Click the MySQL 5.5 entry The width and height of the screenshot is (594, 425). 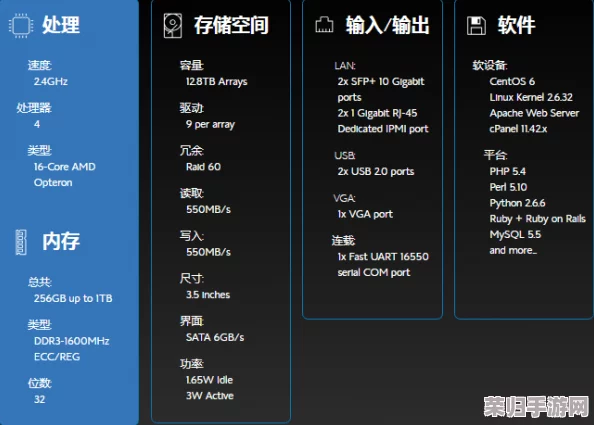point(515,234)
